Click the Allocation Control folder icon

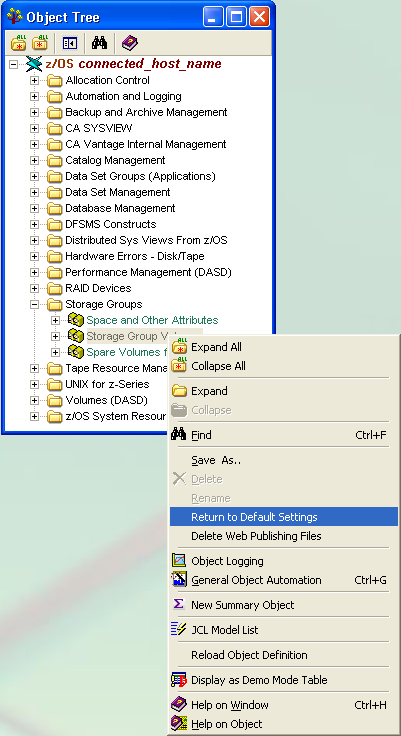(55, 81)
